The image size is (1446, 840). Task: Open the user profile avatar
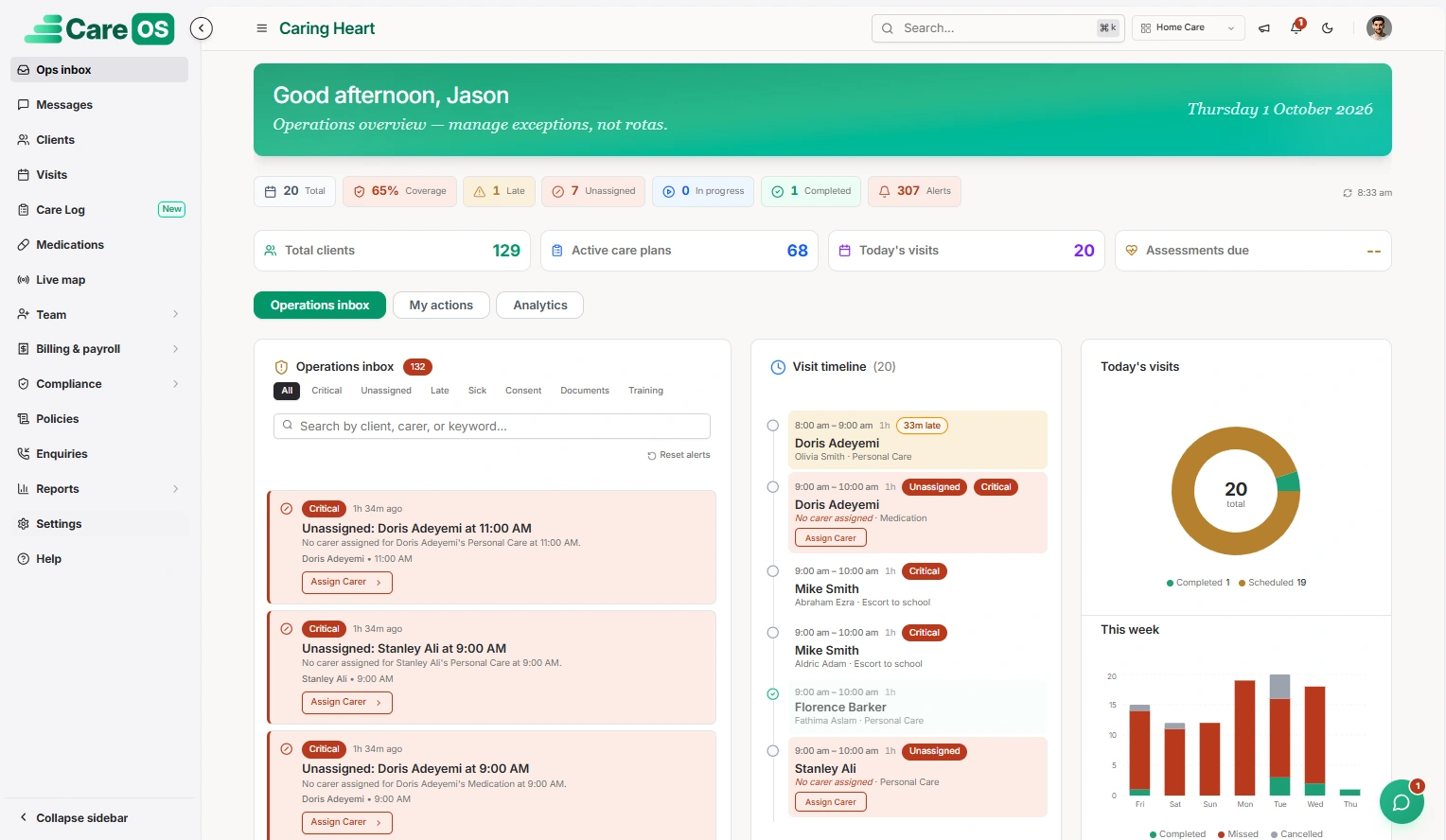click(1379, 28)
